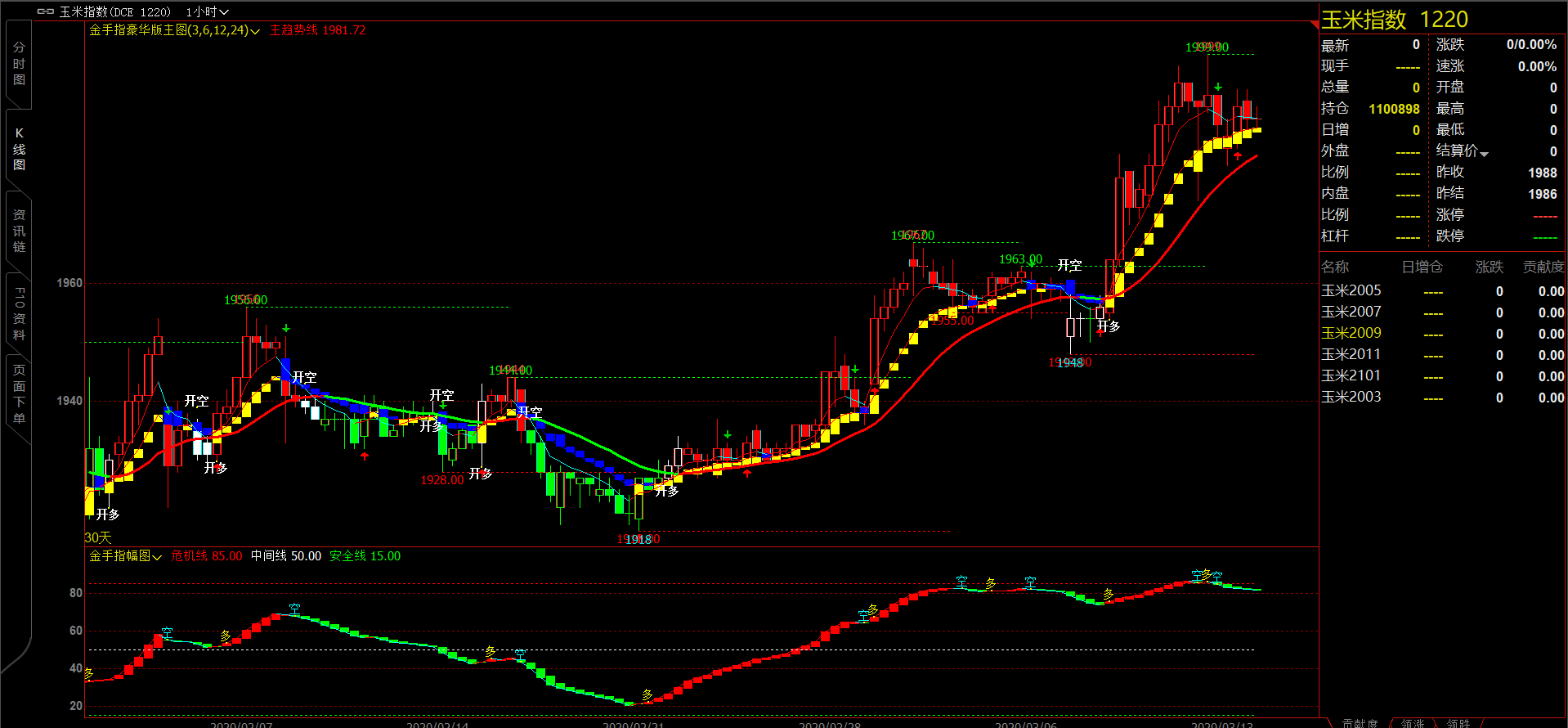The image size is (1568, 728).
Task: Click the 玉米指数(DCE 1220) chart title
Action: tap(115, 12)
